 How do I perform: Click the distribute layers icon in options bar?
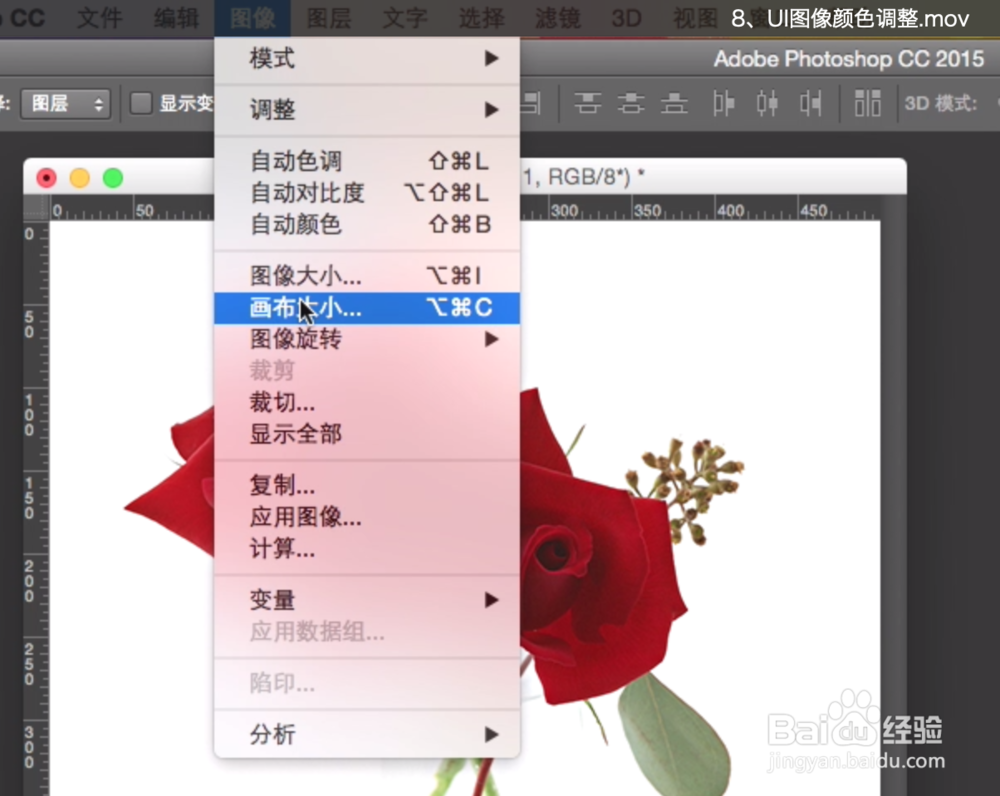[x=869, y=104]
